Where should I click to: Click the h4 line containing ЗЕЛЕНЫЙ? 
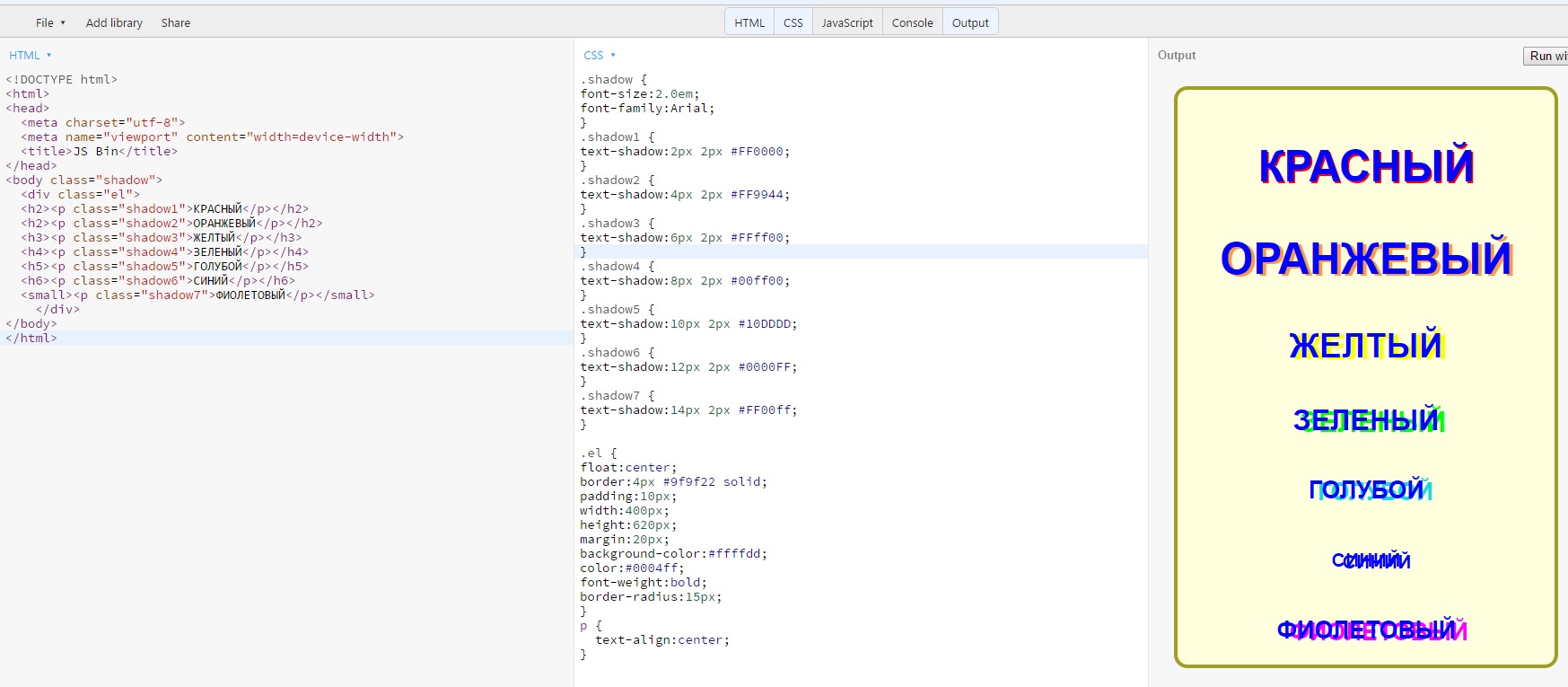tap(164, 251)
